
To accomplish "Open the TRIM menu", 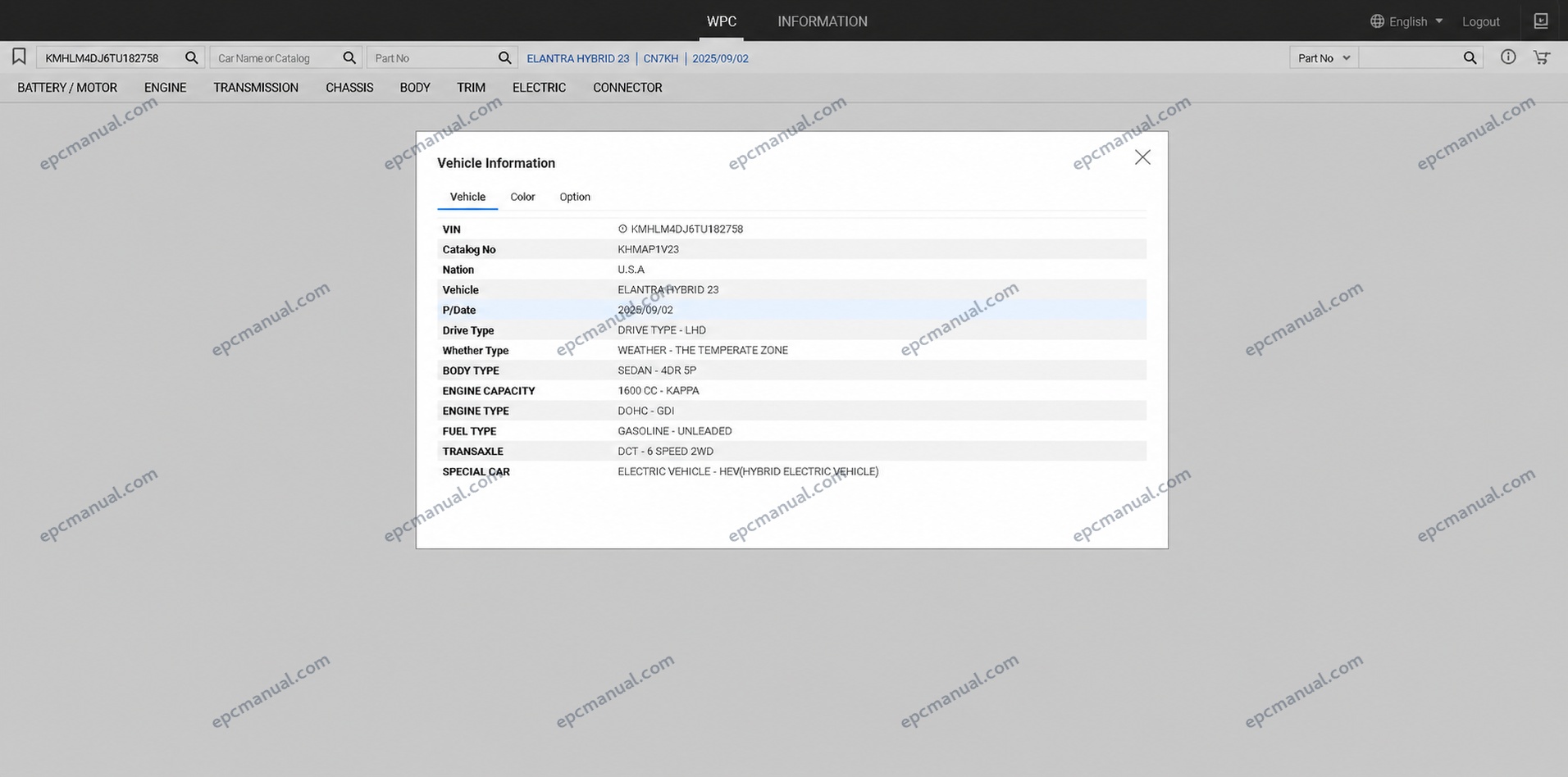I will point(471,88).
